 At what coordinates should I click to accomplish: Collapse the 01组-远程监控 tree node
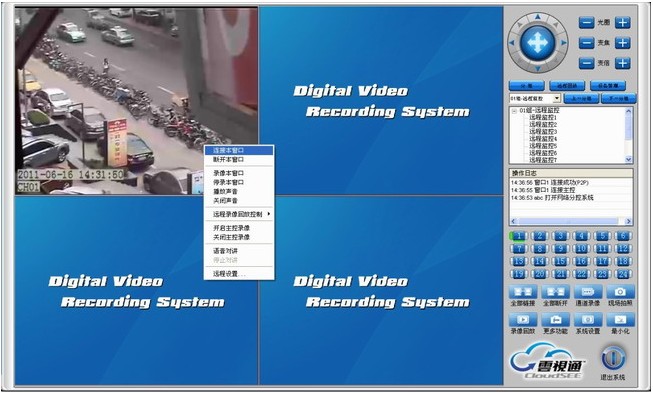[x=515, y=111]
